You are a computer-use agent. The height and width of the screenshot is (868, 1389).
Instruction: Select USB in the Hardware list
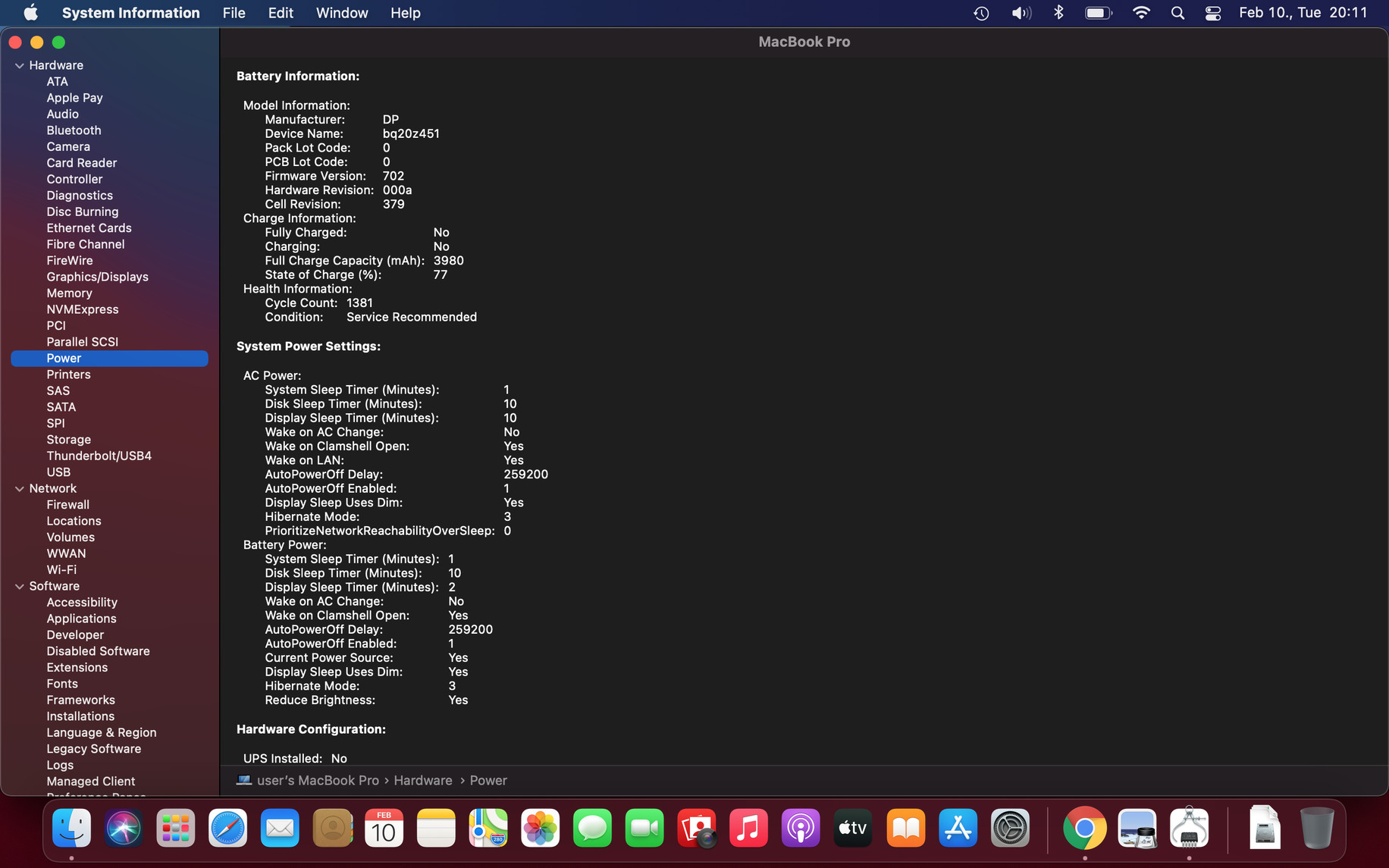[x=58, y=472]
